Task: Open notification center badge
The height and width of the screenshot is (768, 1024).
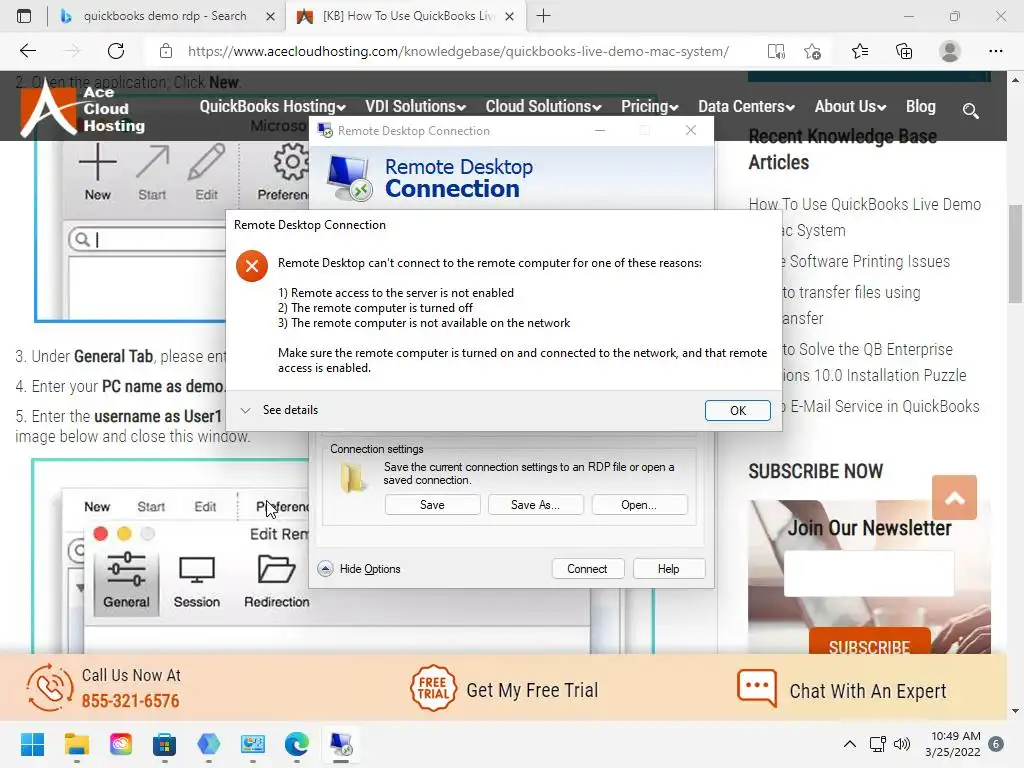Action: coord(996,744)
